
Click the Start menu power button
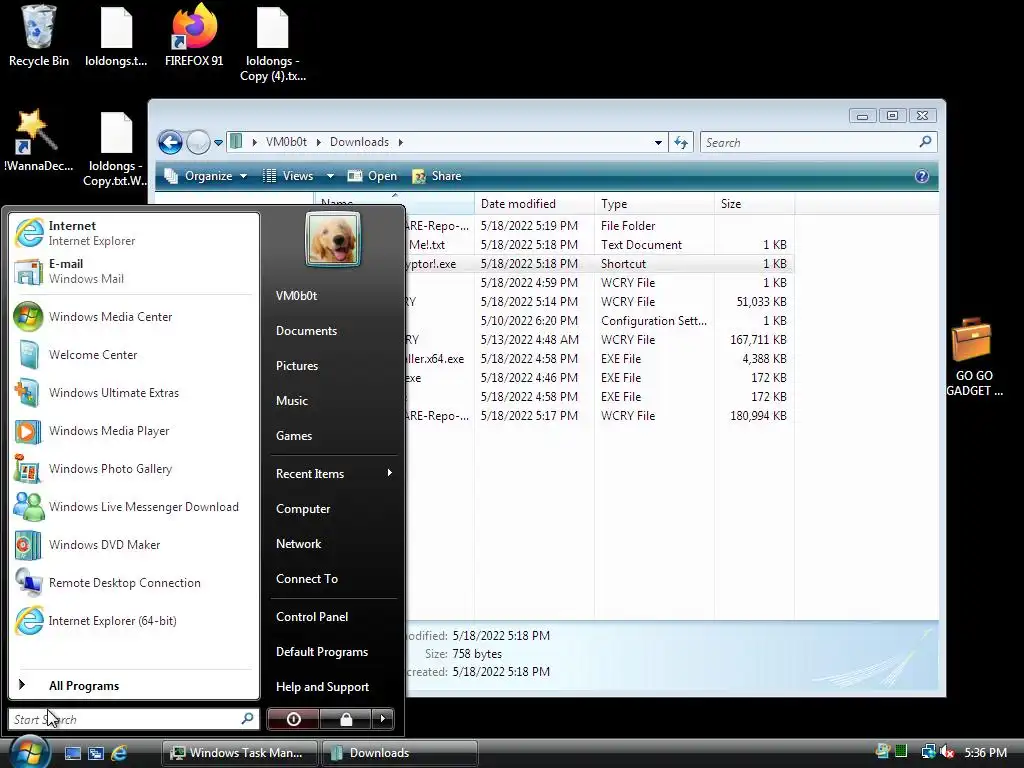[x=293, y=719]
